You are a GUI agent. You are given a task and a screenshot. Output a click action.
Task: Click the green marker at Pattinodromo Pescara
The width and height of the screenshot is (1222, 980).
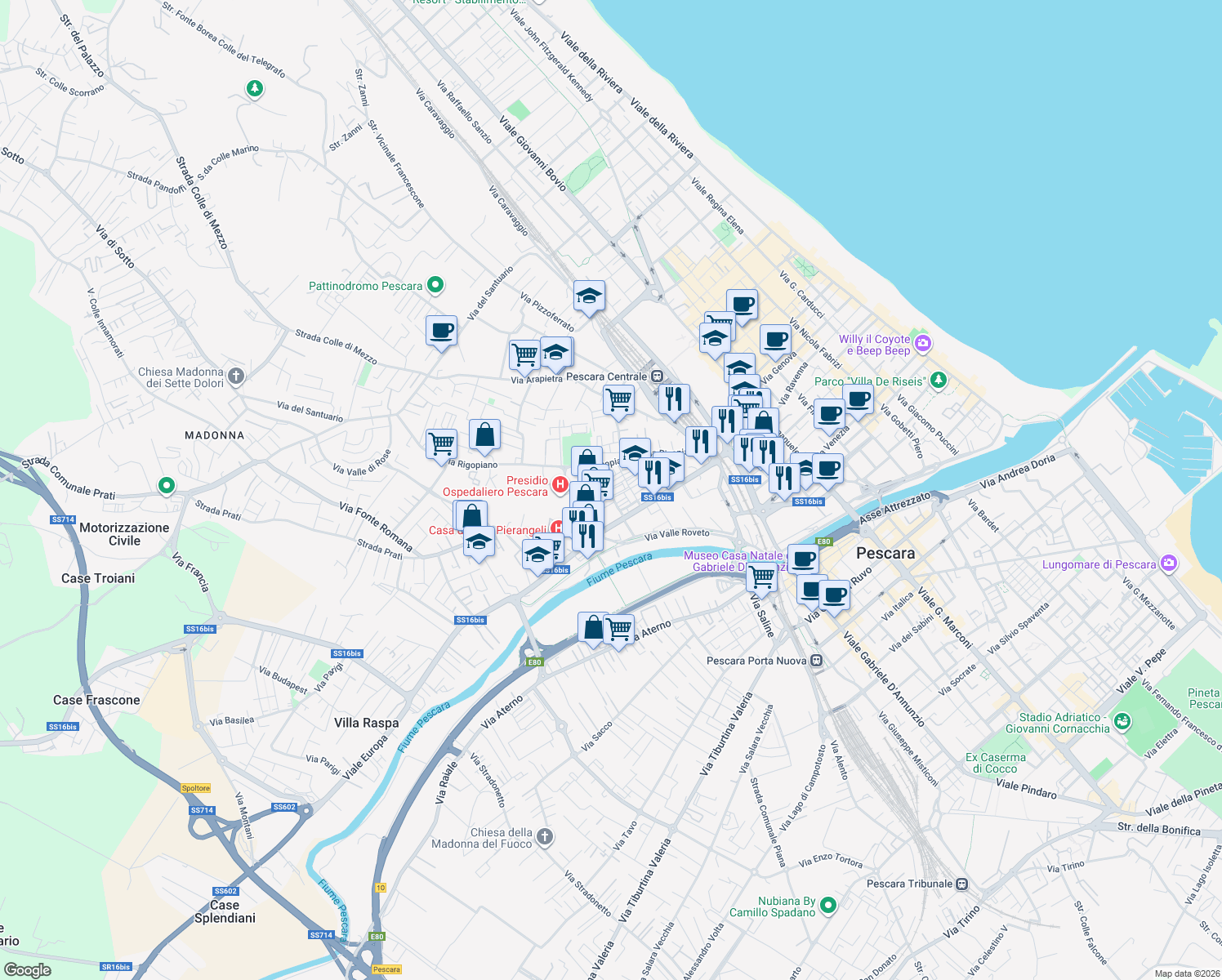click(434, 286)
